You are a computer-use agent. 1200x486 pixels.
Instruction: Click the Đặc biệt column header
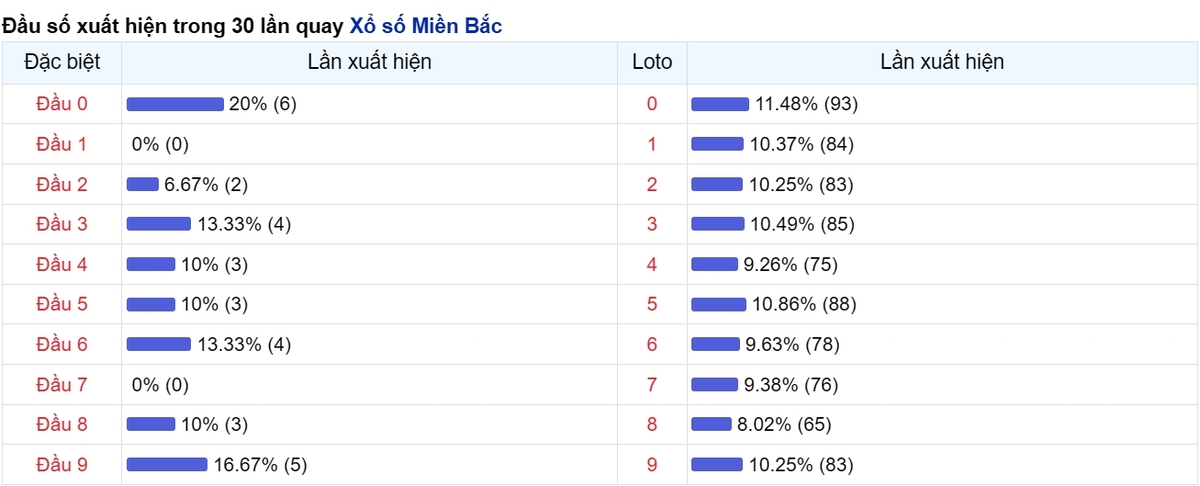pyautogui.click(x=62, y=62)
